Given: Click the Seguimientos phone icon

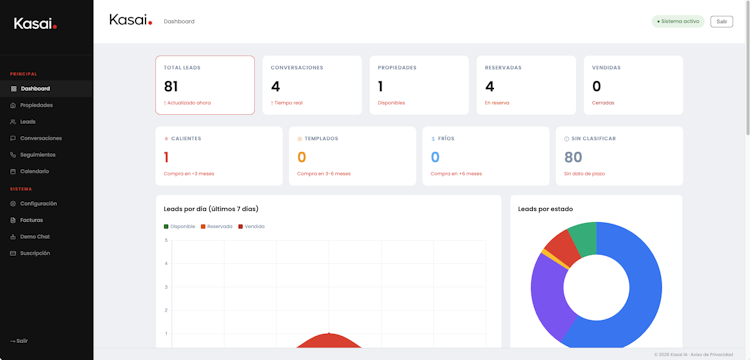Looking at the screenshot, I should (13, 155).
